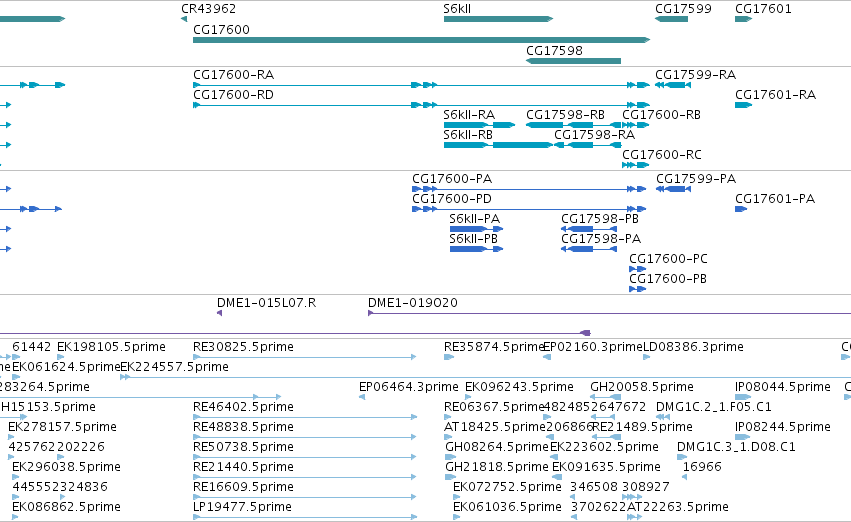Image resolution: width=851 pixels, height=522 pixels.
Task: Select protein S6kII-PB label
Action: coord(473,239)
